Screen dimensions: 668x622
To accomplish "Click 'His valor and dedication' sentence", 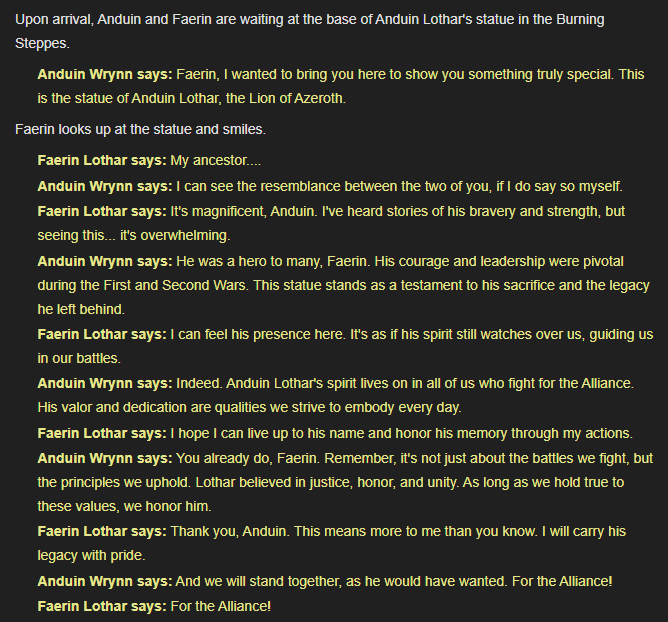I will pyautogui.click(x=249, y=407).
